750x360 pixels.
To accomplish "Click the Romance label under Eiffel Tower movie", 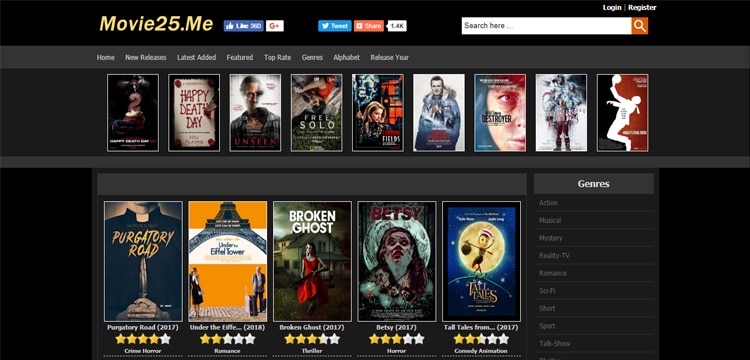I will coord(227,351).
